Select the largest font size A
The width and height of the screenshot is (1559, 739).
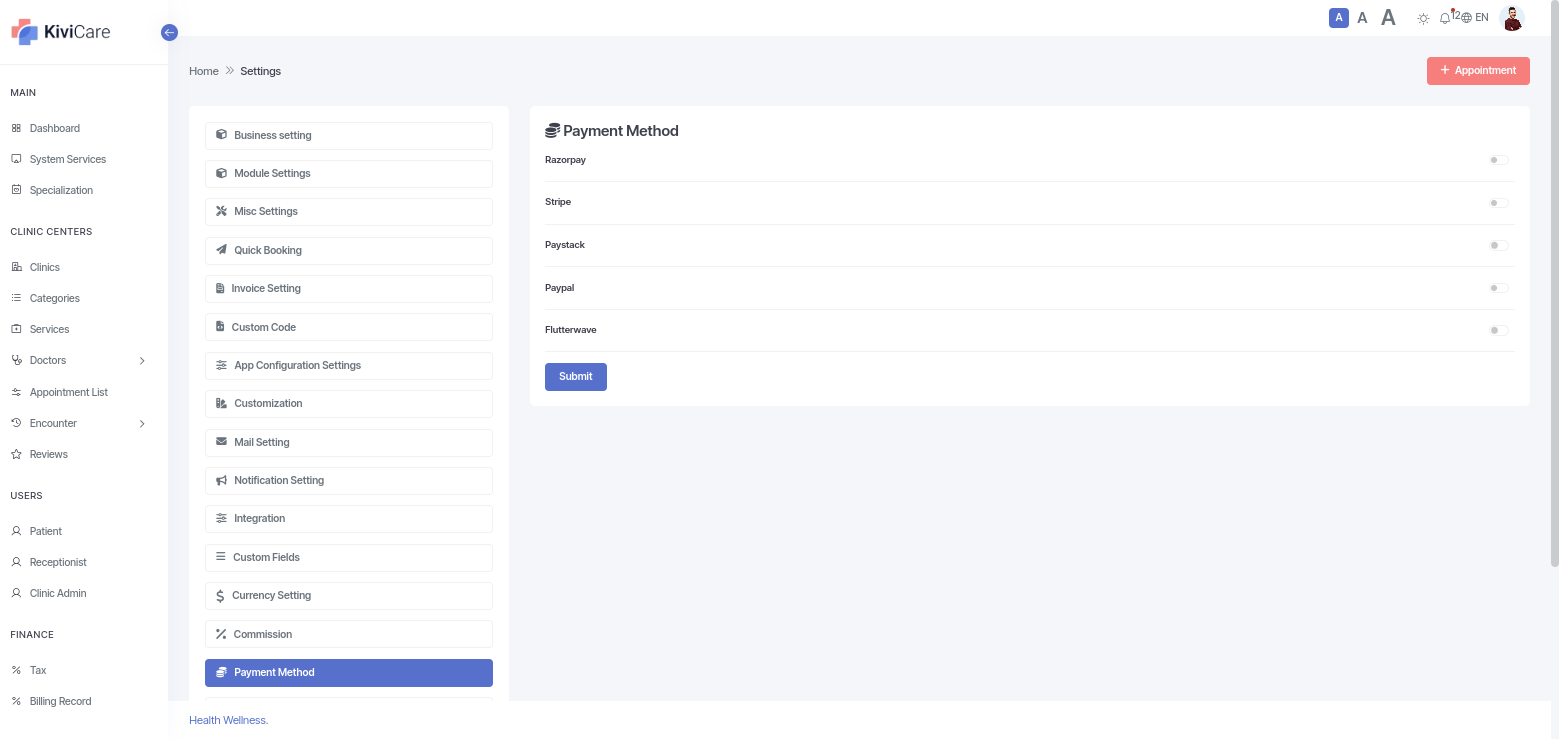[1388, 17]
